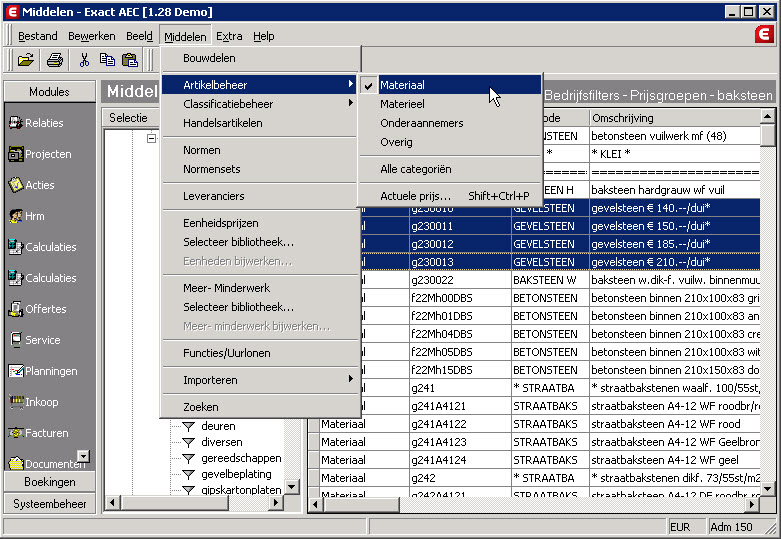Click the Omschrijving column header
The width and height of the screenshot is (781, 539).
coord(674,118)
